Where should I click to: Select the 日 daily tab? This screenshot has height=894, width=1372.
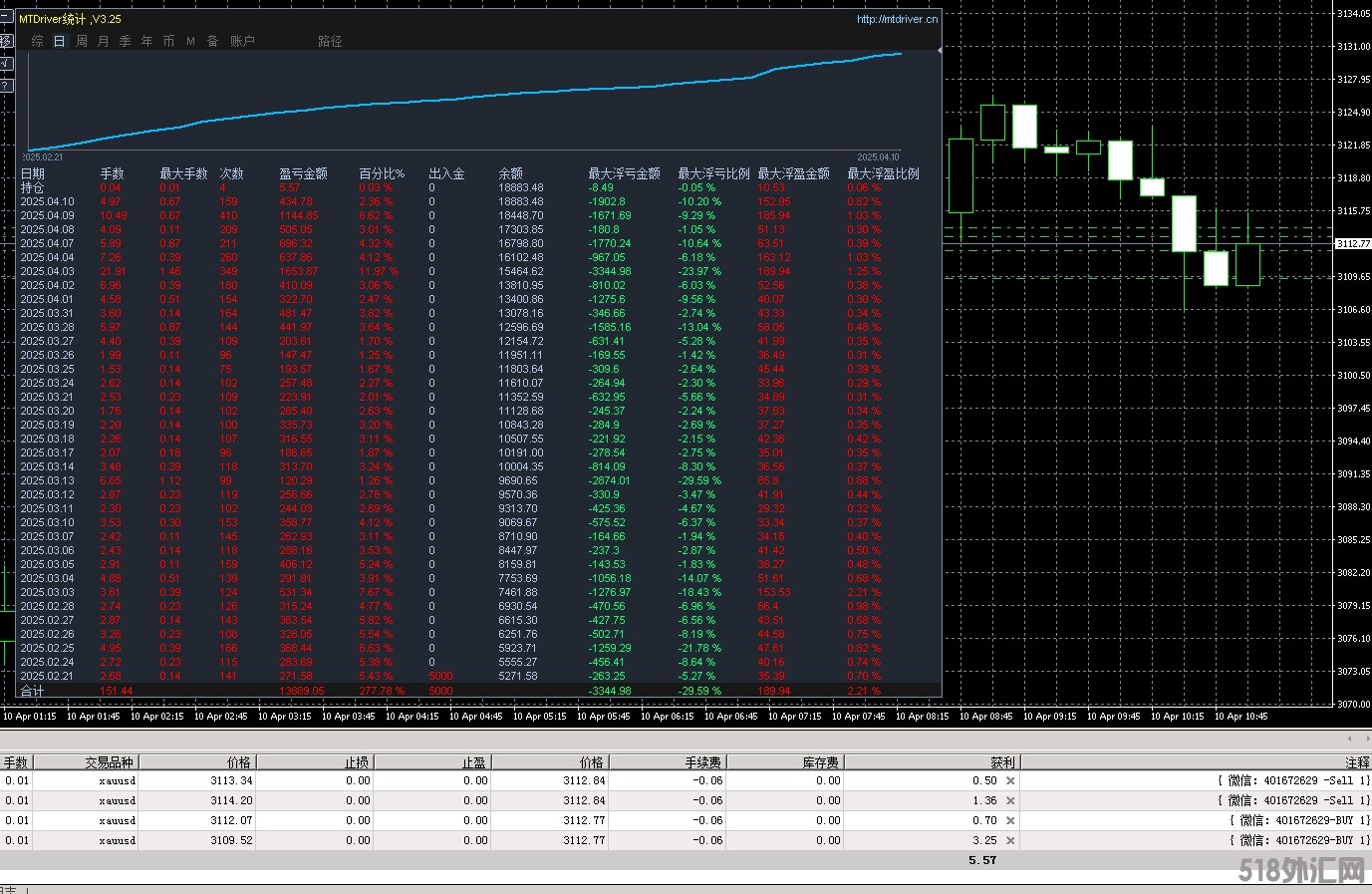tap(59, 41)
